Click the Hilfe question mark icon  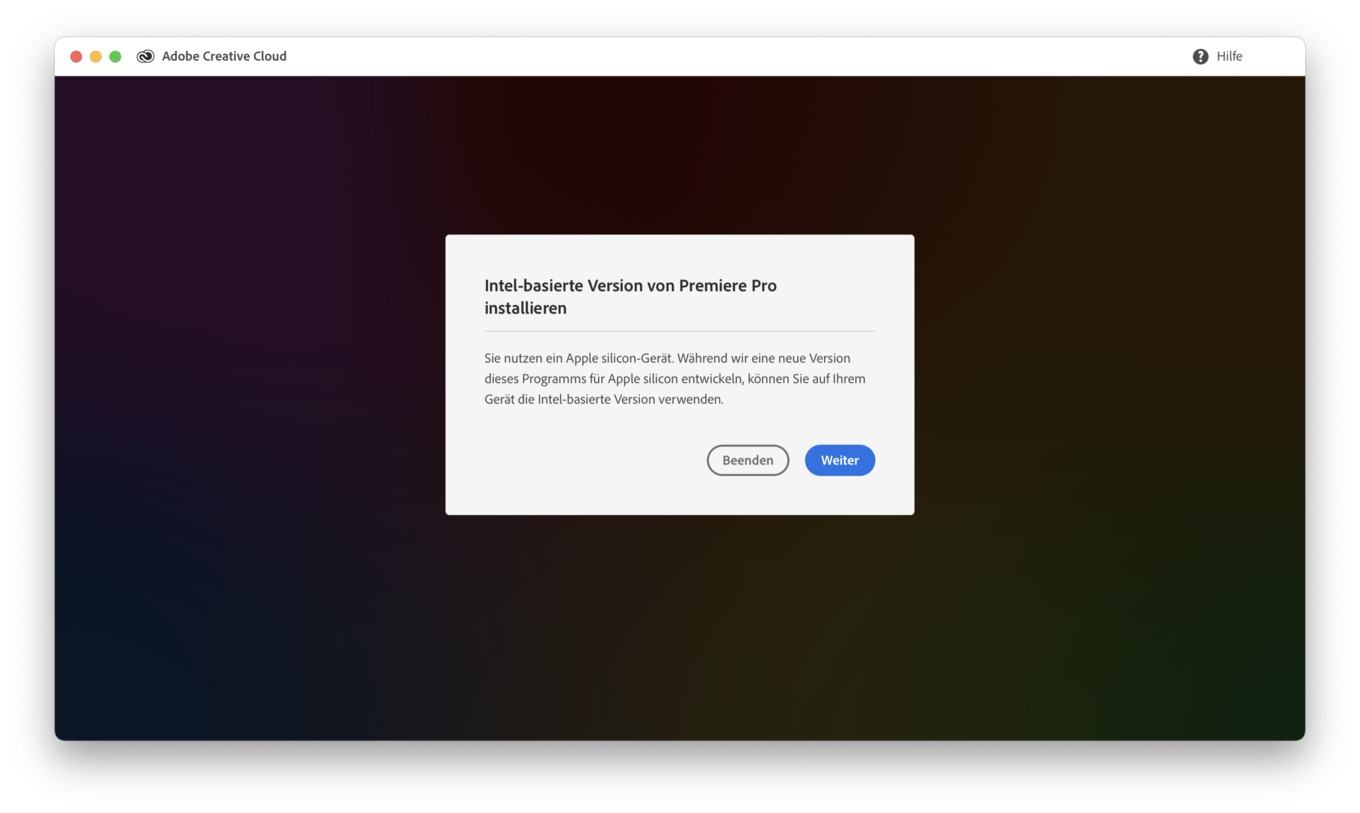tap(1200, 56)
